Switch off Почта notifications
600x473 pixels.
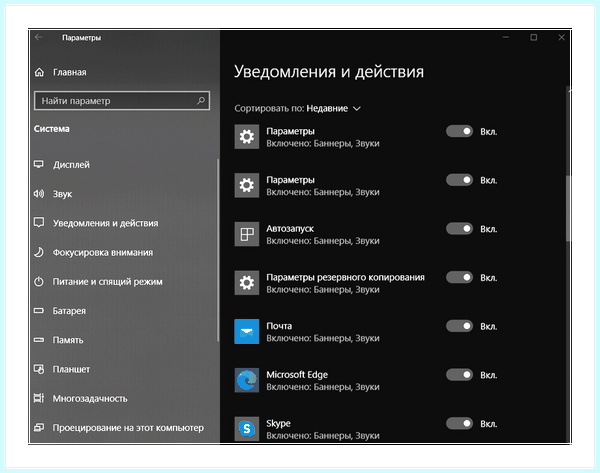tap(460, 326)
